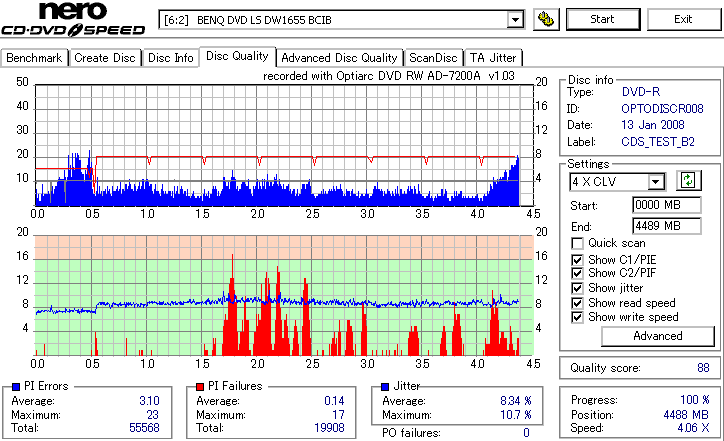Open the TA Jitter tab

pos(493,58)
